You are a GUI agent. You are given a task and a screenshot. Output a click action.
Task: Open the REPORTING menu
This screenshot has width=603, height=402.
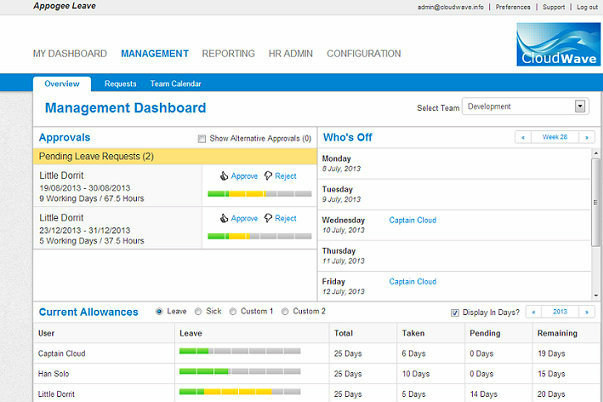tap(228, 53)
